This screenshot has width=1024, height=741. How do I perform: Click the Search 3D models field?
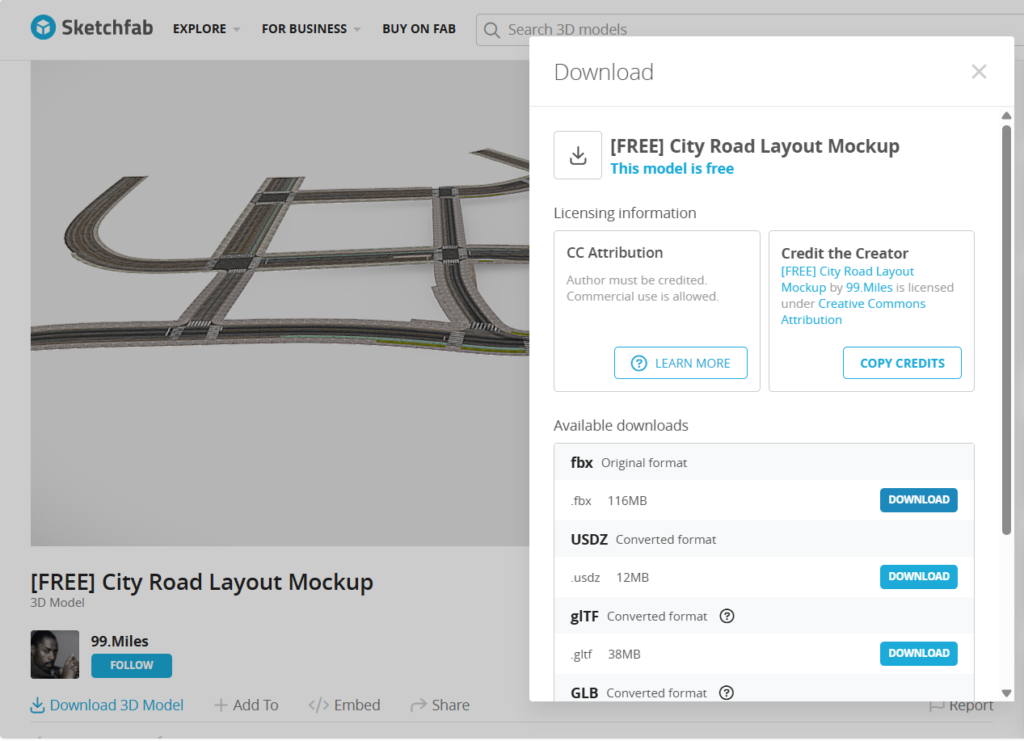[x=750, y=30]
